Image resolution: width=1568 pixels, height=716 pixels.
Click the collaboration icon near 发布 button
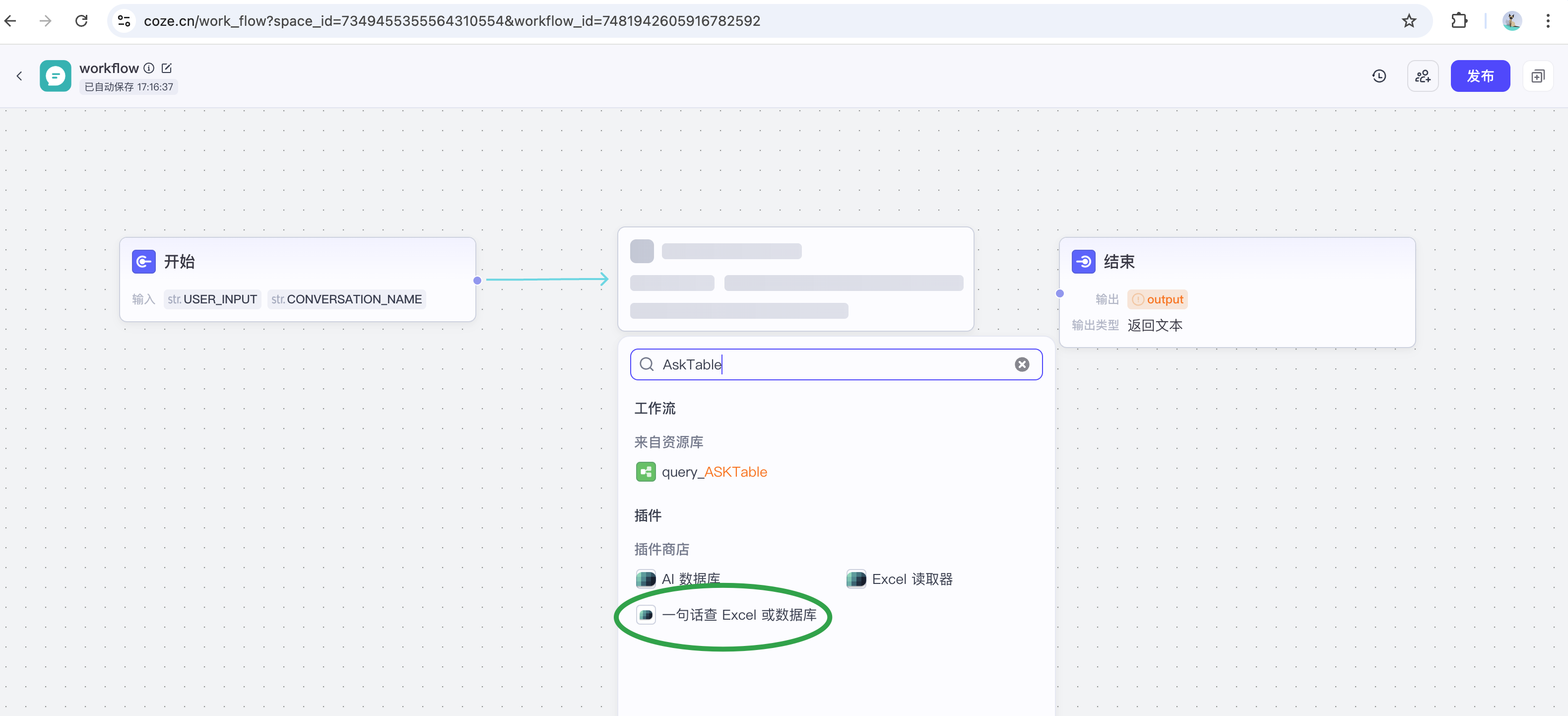(x=1423, y=75)
